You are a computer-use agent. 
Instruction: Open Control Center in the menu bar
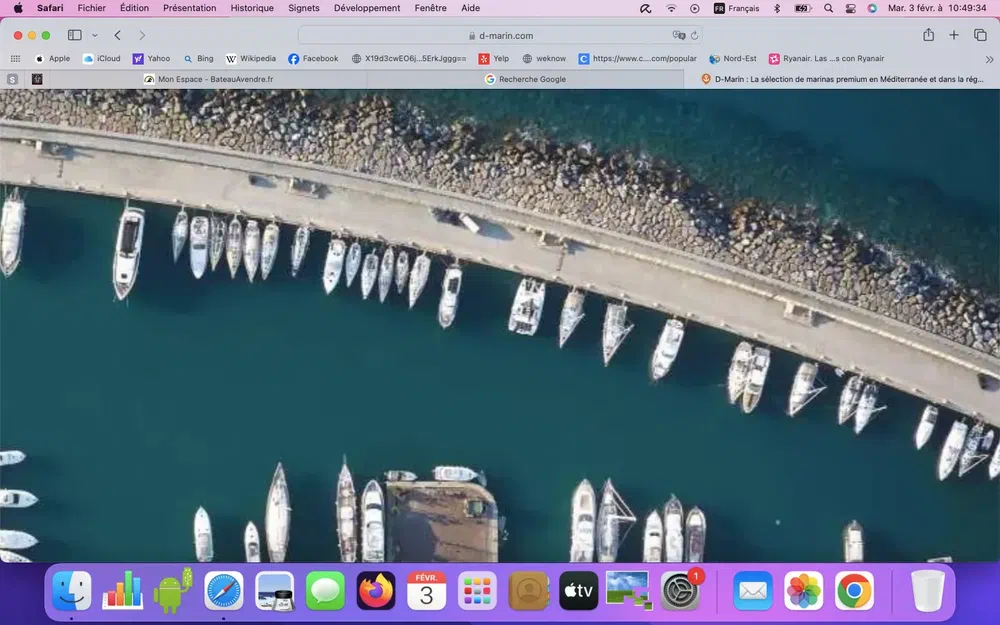tap(850, 8)
